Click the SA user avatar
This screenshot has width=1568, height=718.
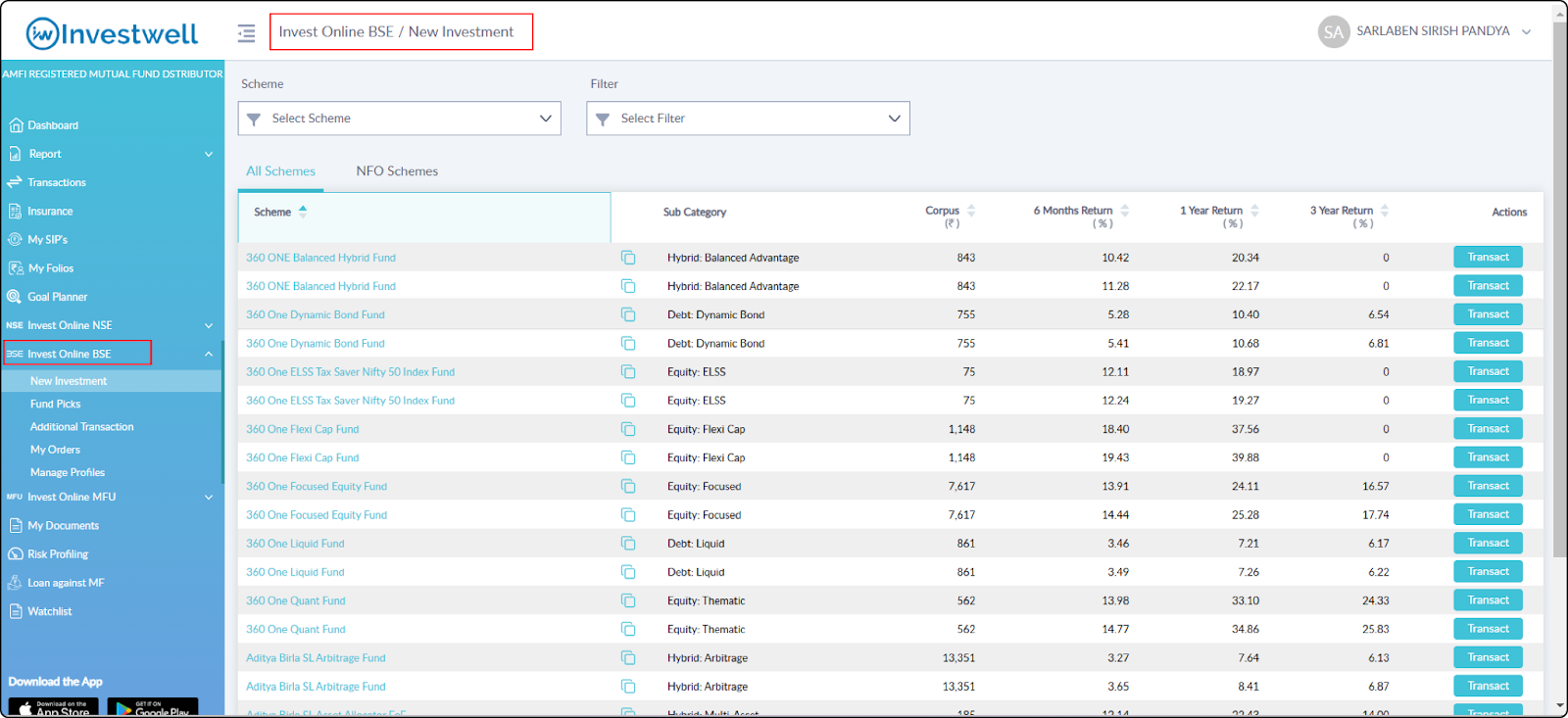pyautogui.click(x=1334, y=31)
